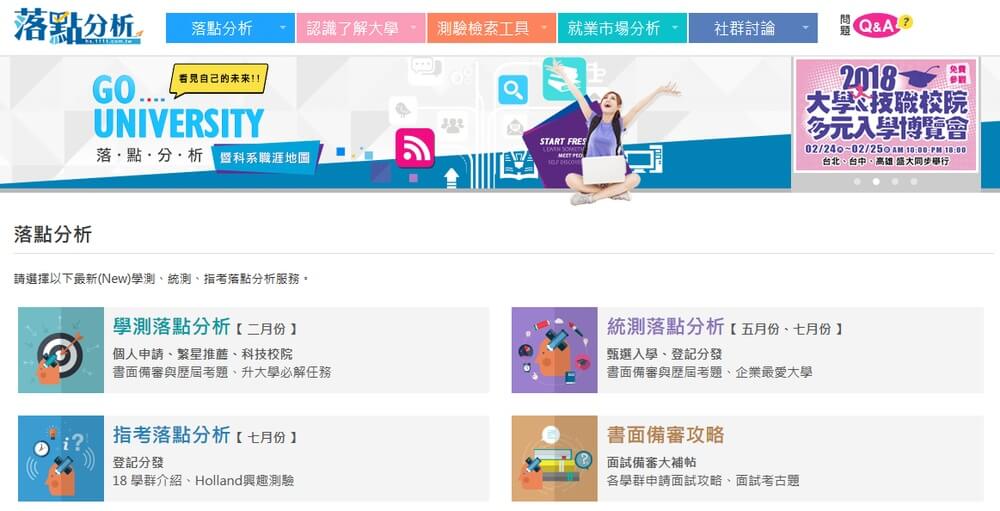Open the Q&A question bubble icon
The image size is (1000, 511).
tap(882, 26)
